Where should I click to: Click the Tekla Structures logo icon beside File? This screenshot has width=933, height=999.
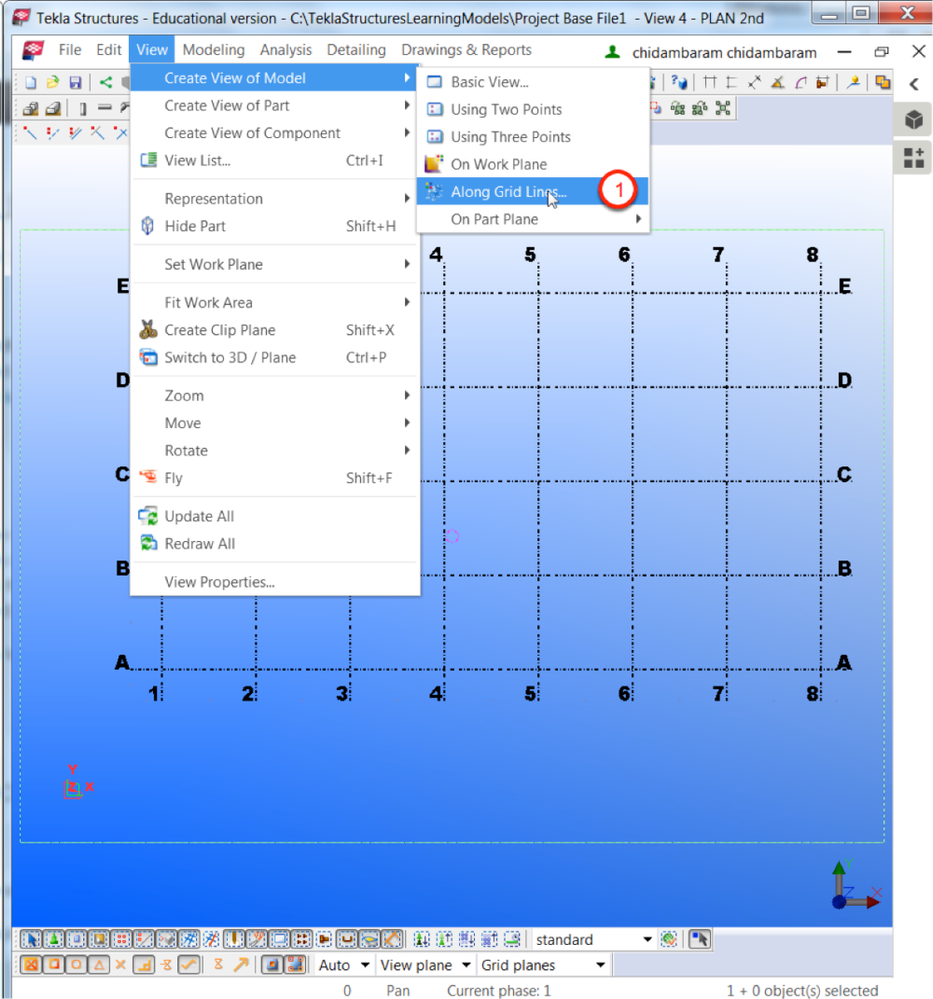coord(33,50)
